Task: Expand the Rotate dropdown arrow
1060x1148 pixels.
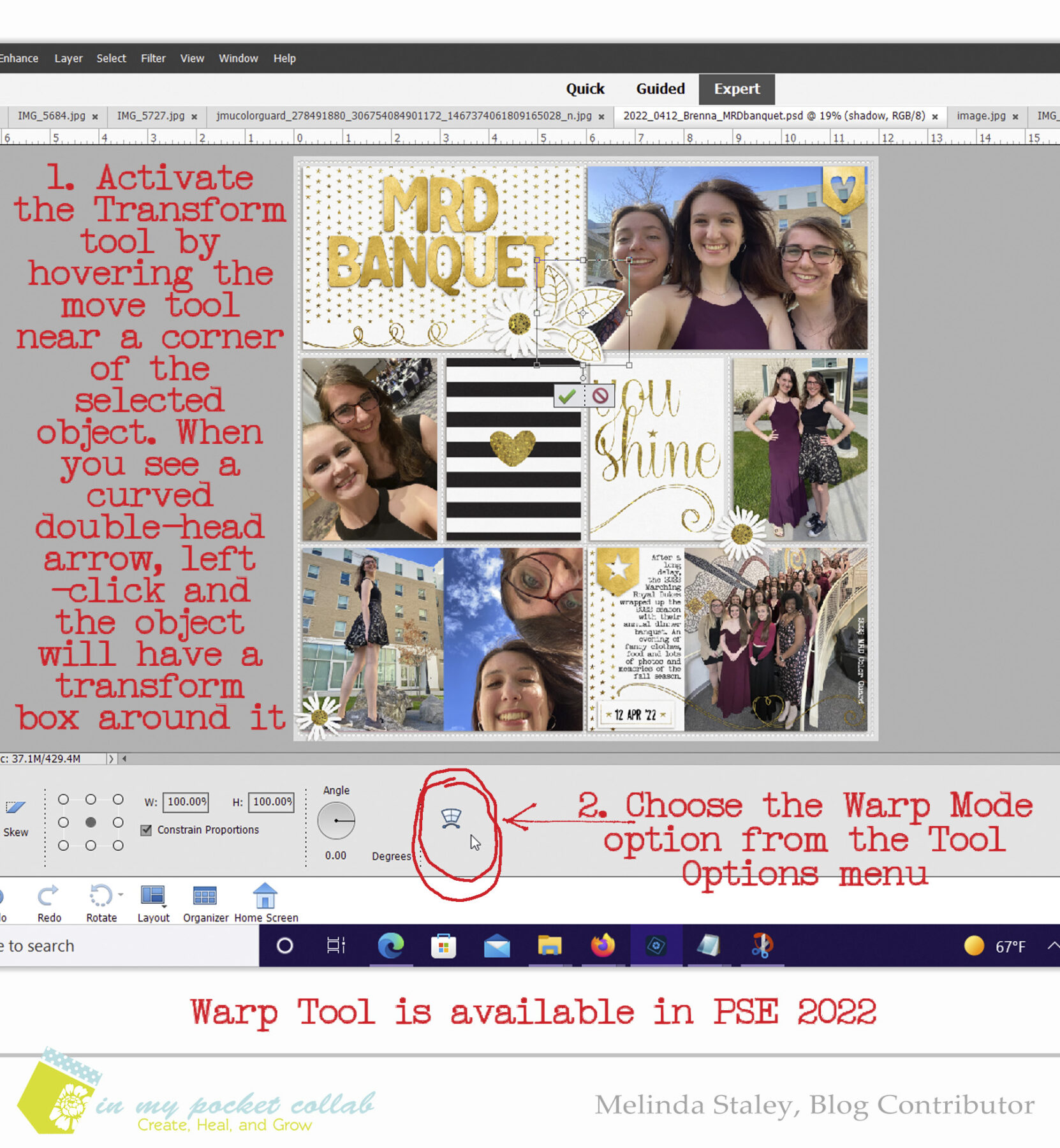Action: tap(121, 895)
